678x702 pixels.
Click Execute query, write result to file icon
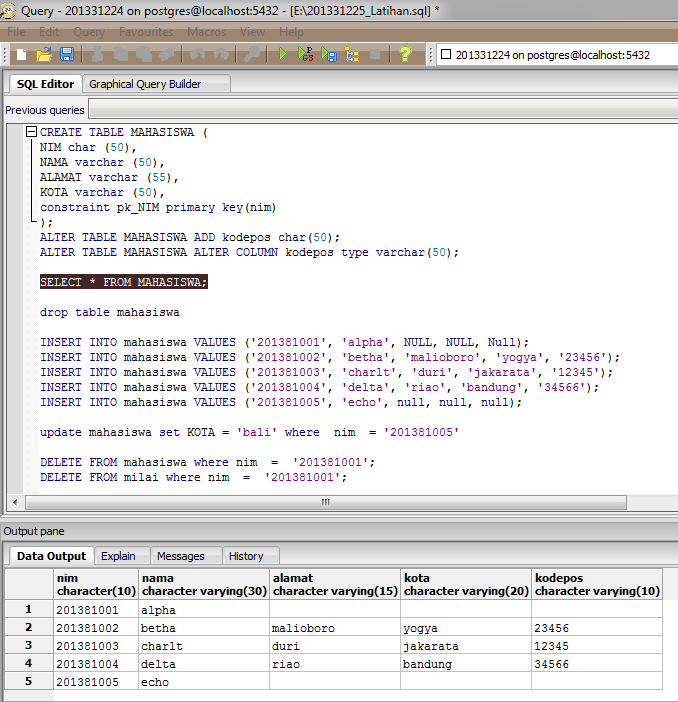click(x=329, y=55)
